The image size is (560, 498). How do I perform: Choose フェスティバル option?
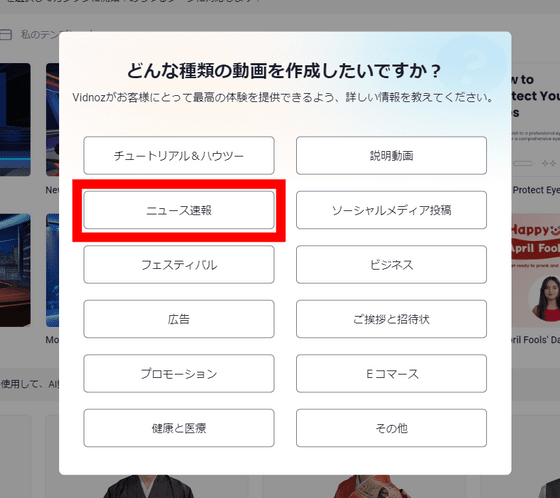tap(179, 265)
